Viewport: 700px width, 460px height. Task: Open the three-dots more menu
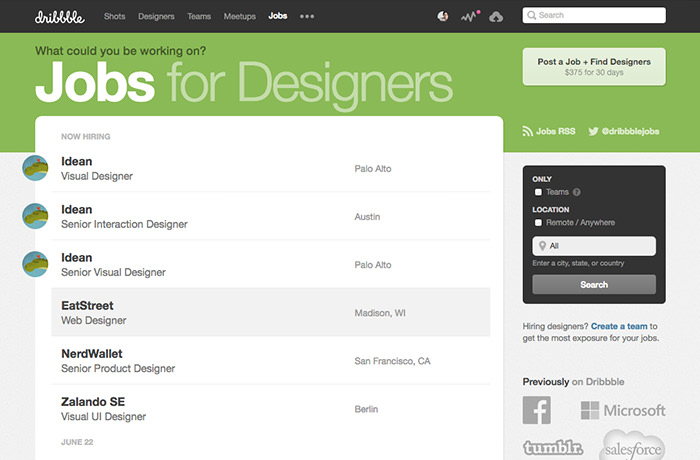pyautogui.click(x=307, y=17)
